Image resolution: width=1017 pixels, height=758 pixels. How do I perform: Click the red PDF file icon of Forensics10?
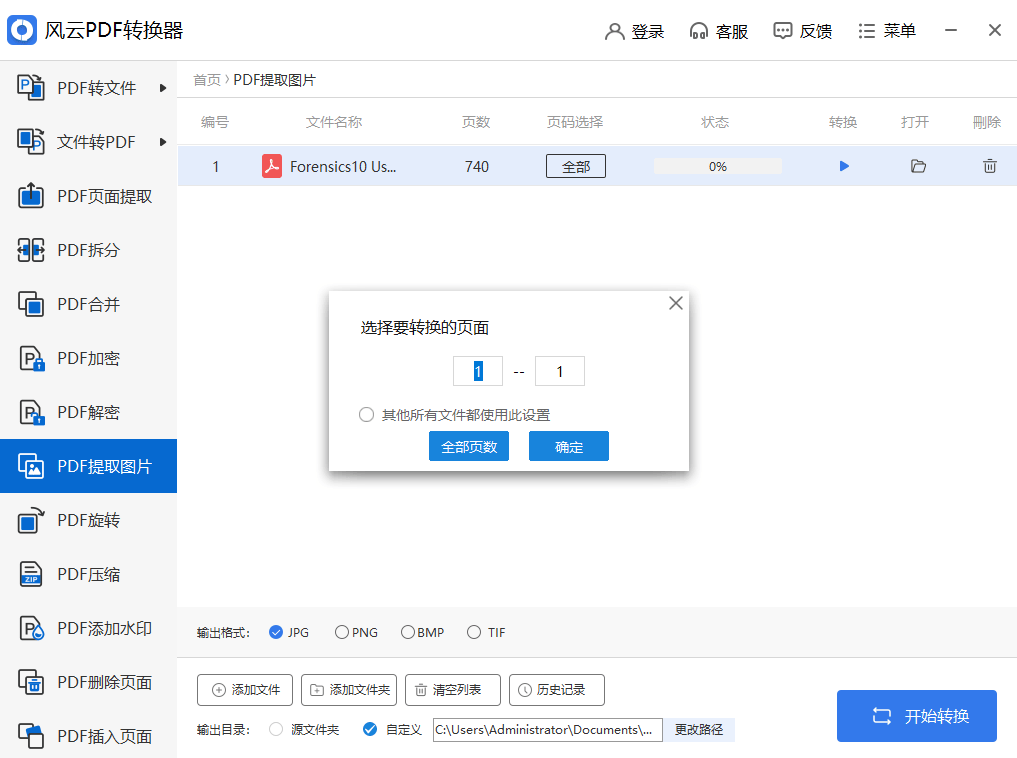(x=272, y=166)
